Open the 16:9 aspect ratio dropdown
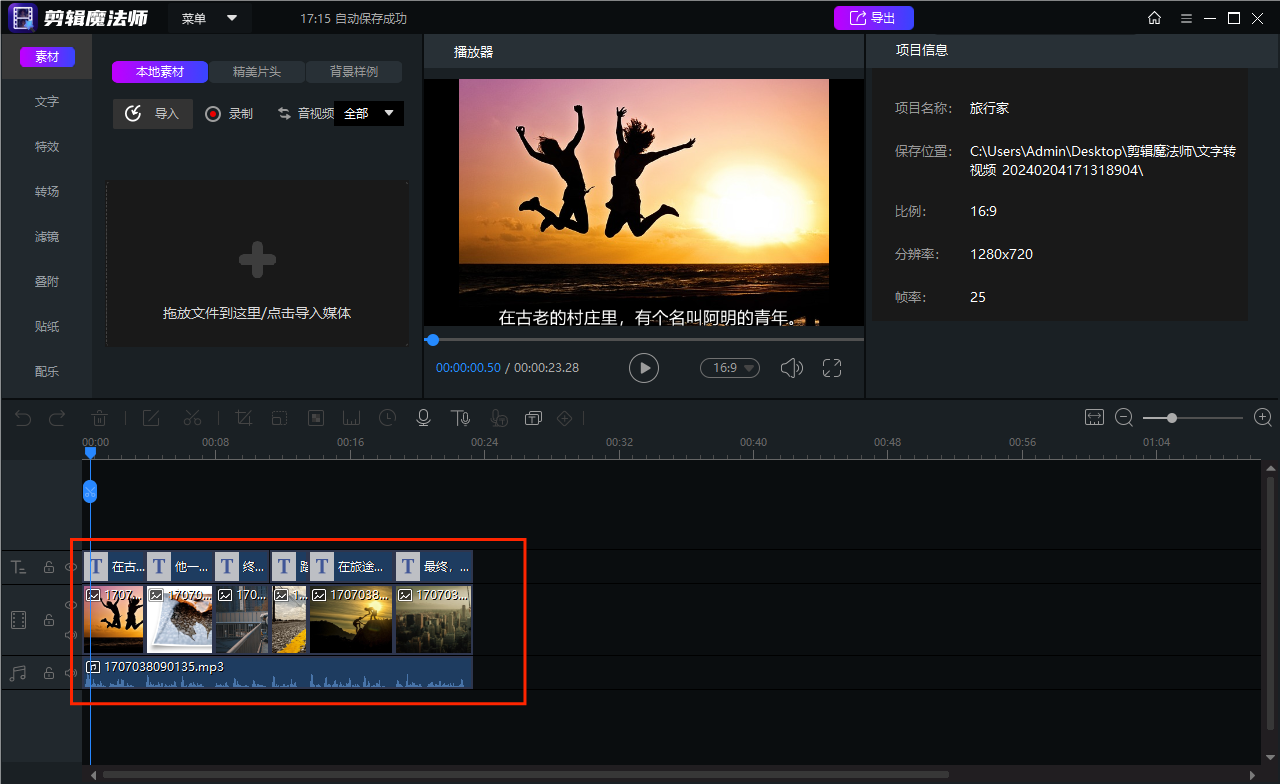 point(730,368)
